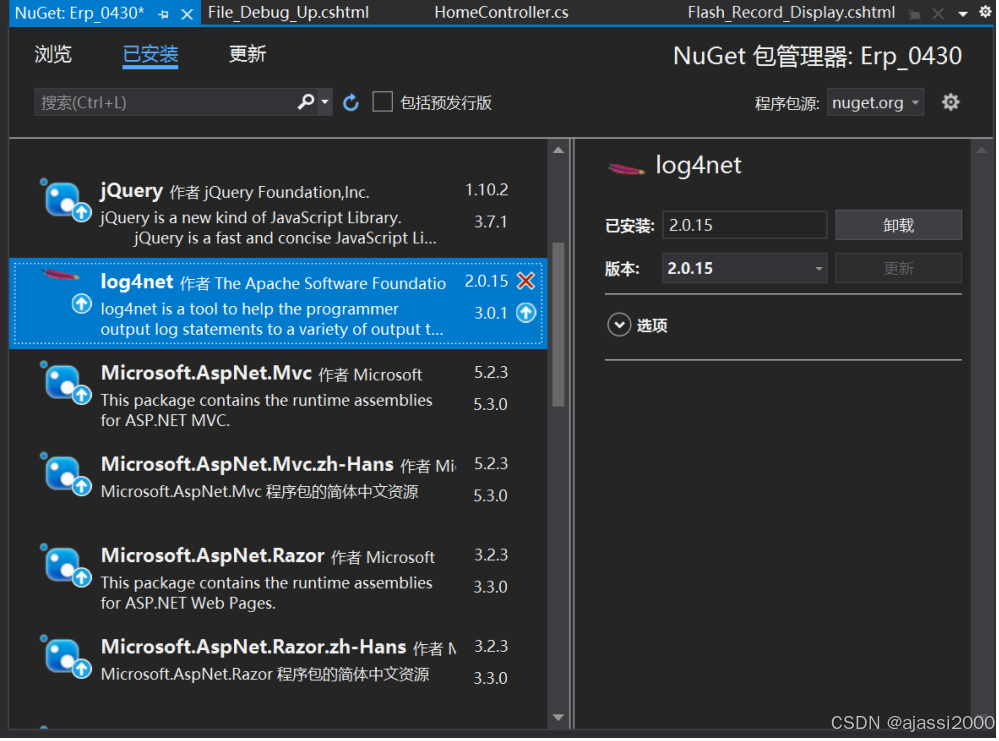The image size is (999, 741).
Task: Select Microsoft.AspNet.Razor.zh-Hans package name
Action: (254, 647)
